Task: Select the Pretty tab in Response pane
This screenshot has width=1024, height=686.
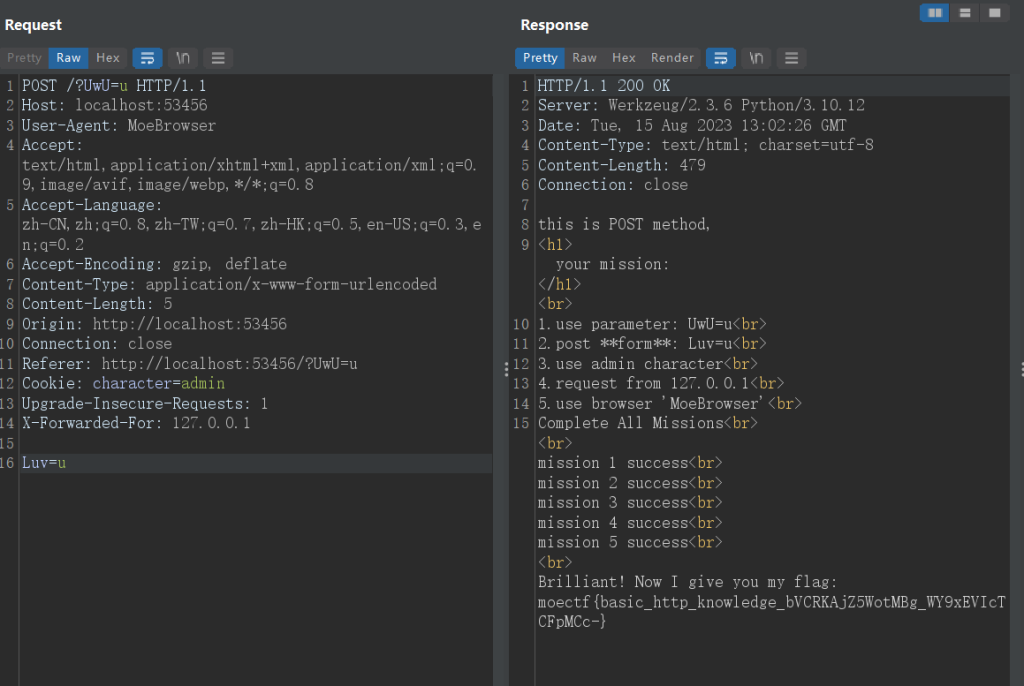Action: [x=540, y=58]
